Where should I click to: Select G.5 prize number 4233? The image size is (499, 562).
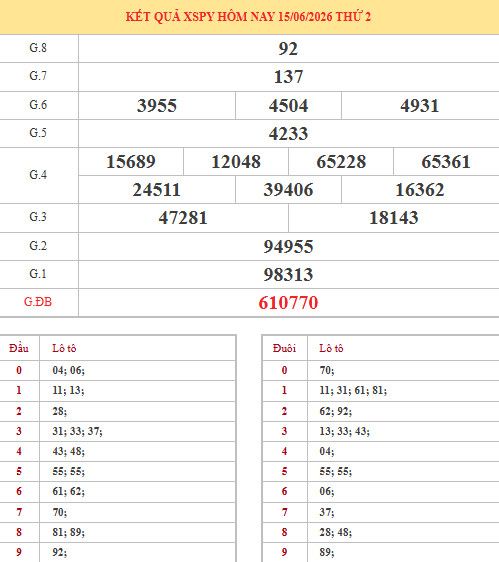(289, 134)
